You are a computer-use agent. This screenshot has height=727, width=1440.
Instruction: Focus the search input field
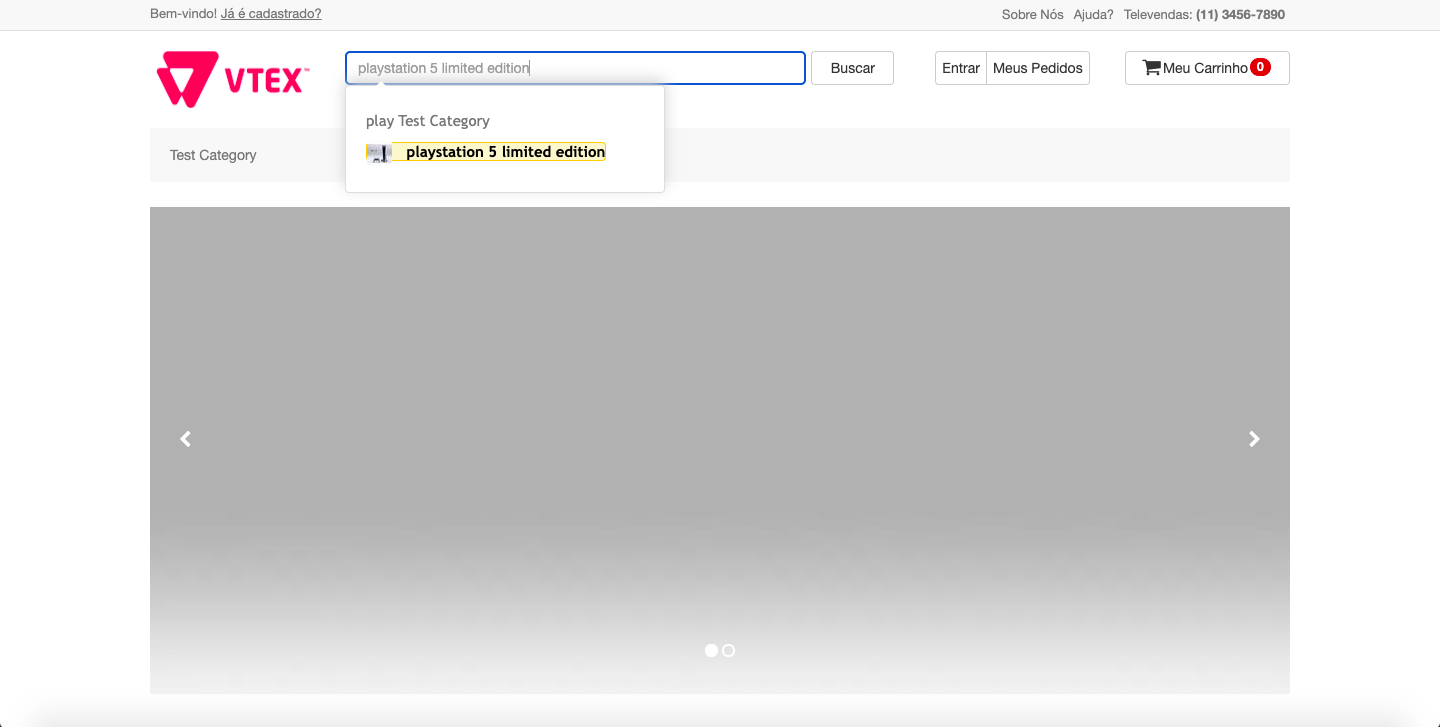click(575, 68)
